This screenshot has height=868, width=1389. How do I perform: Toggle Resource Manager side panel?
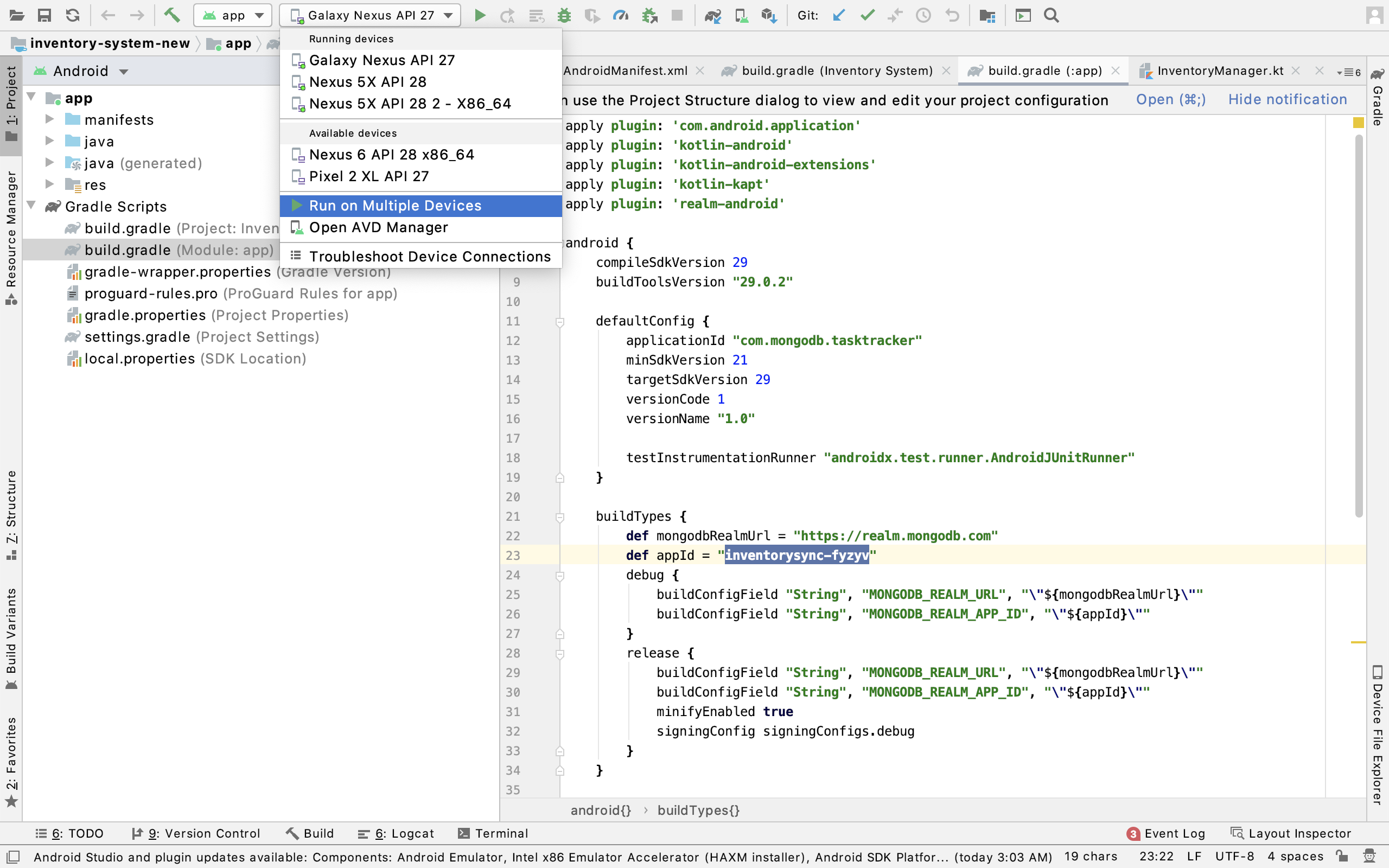point(11,237)
